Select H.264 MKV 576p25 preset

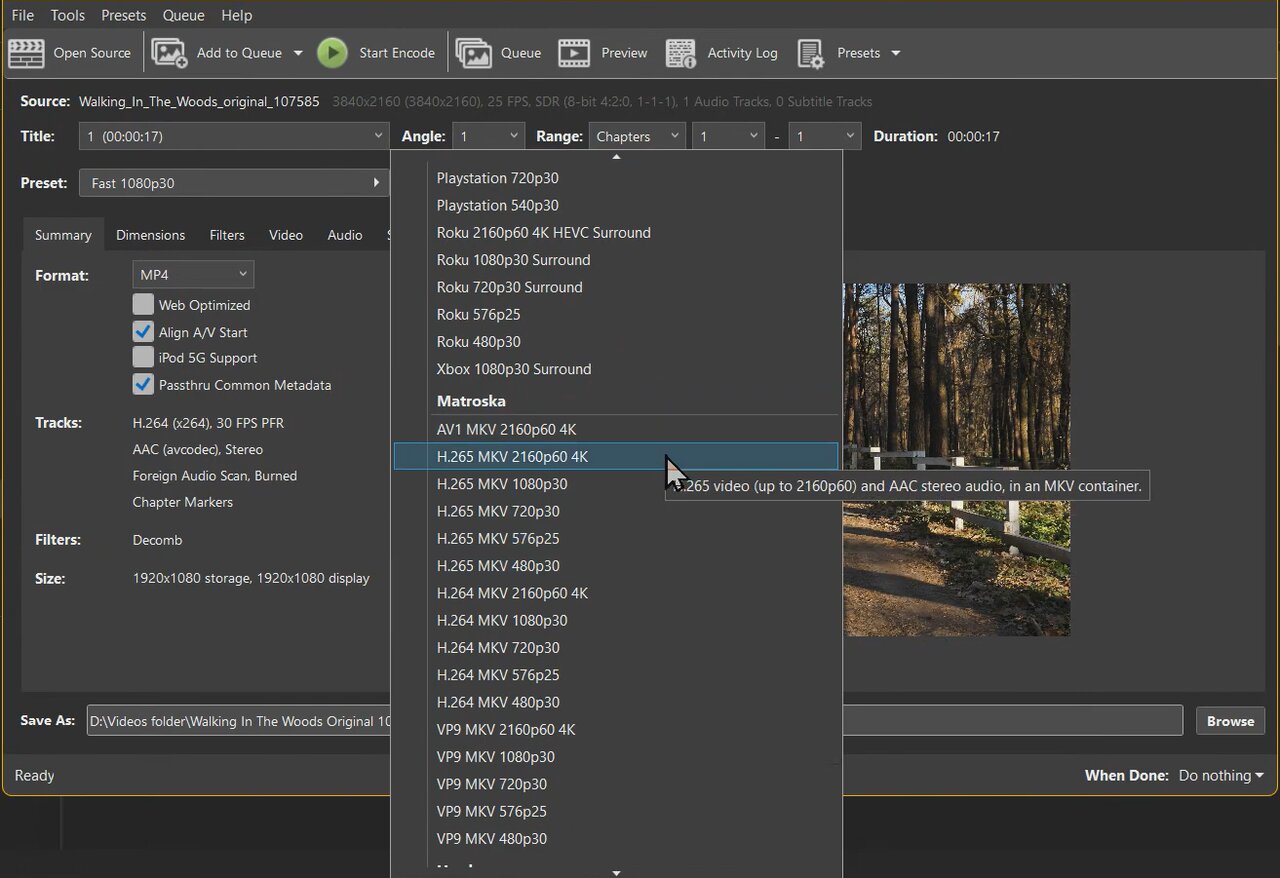click(x=616, y=675)
